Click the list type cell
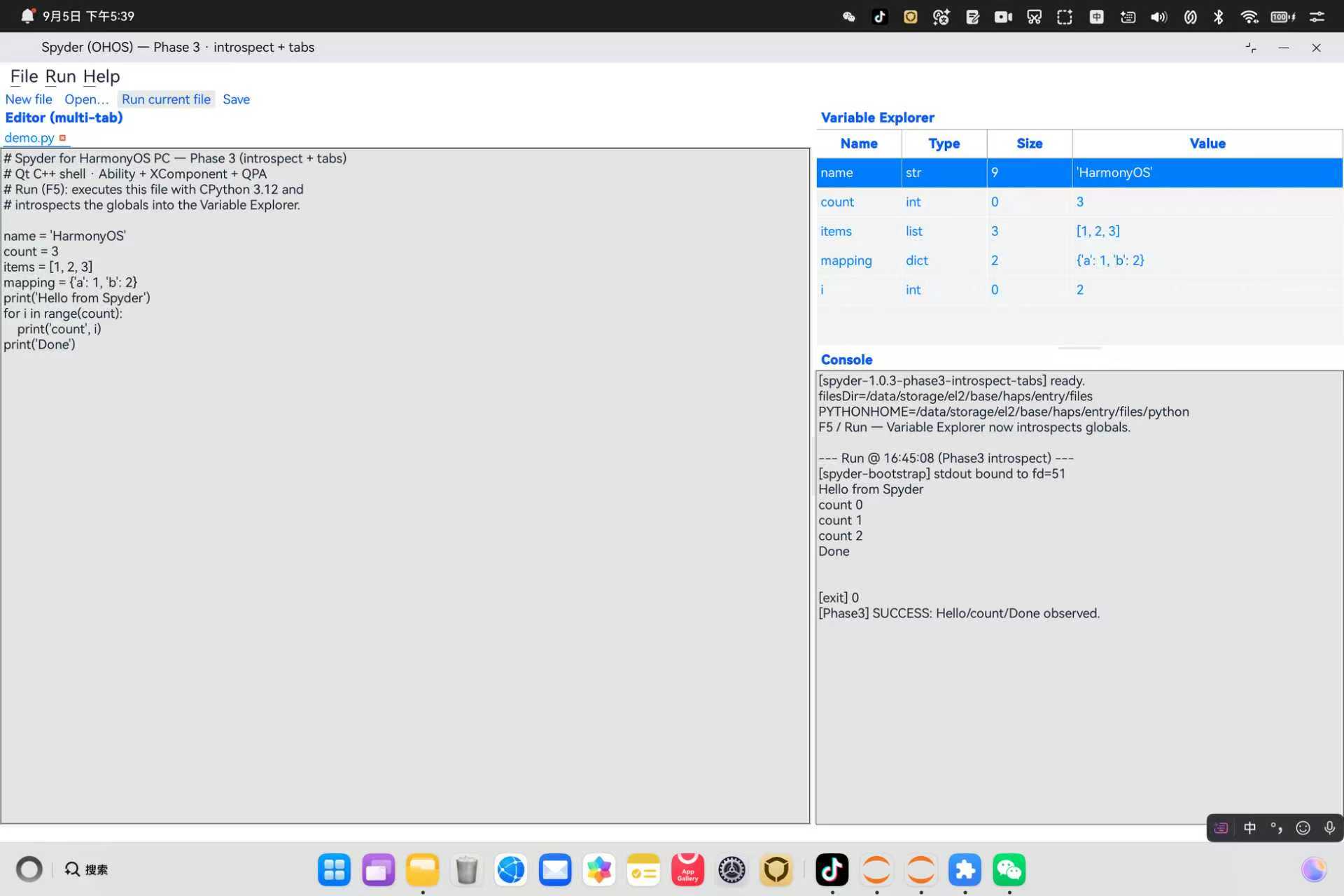The height and width of the screenshot is (896, 1344). tap(944, 231)
